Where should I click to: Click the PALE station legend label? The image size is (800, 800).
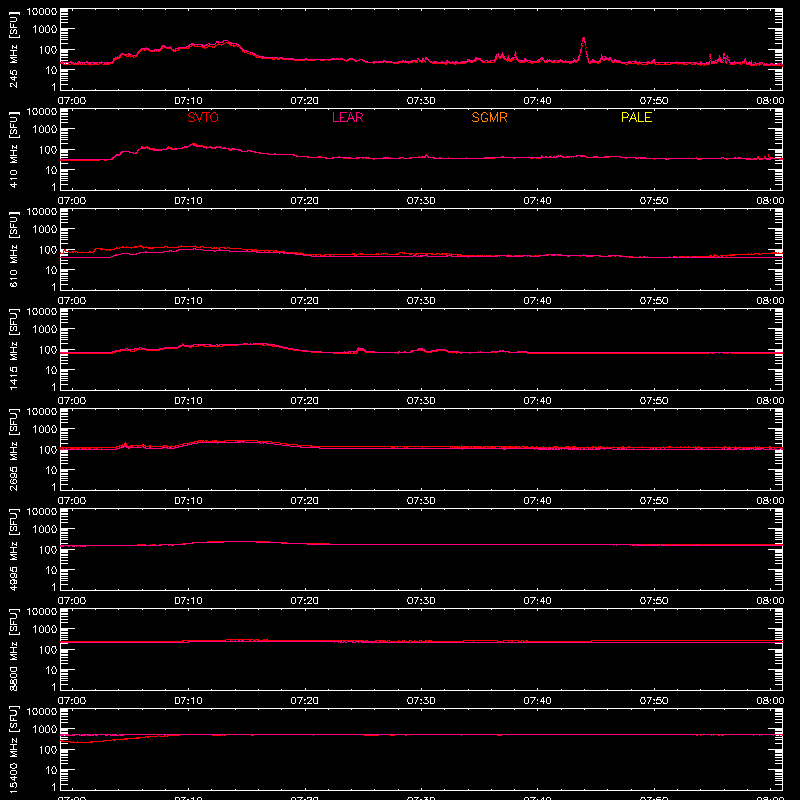coord(636,117)
